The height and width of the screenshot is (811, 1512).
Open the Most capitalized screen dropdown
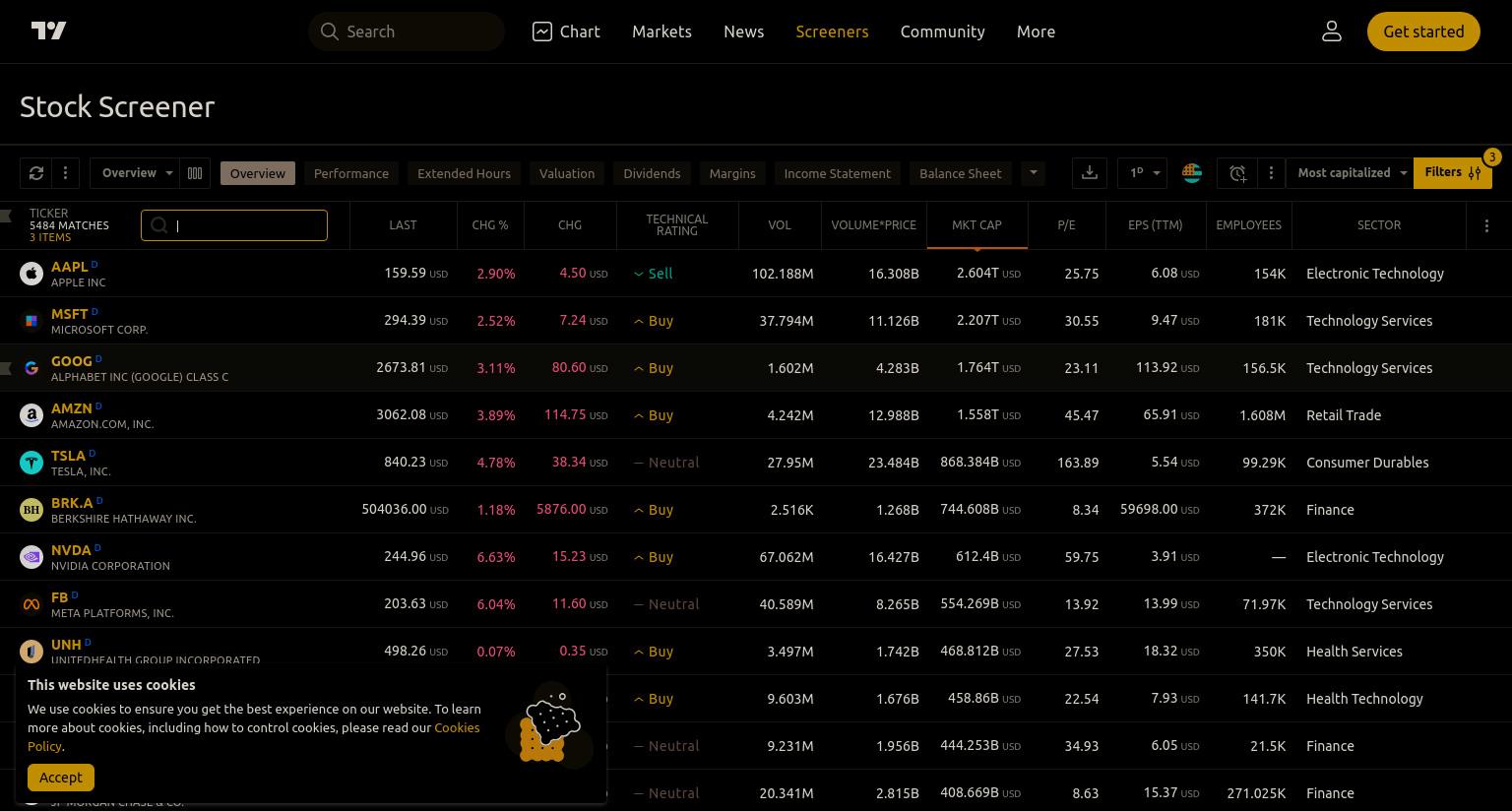1351,173
